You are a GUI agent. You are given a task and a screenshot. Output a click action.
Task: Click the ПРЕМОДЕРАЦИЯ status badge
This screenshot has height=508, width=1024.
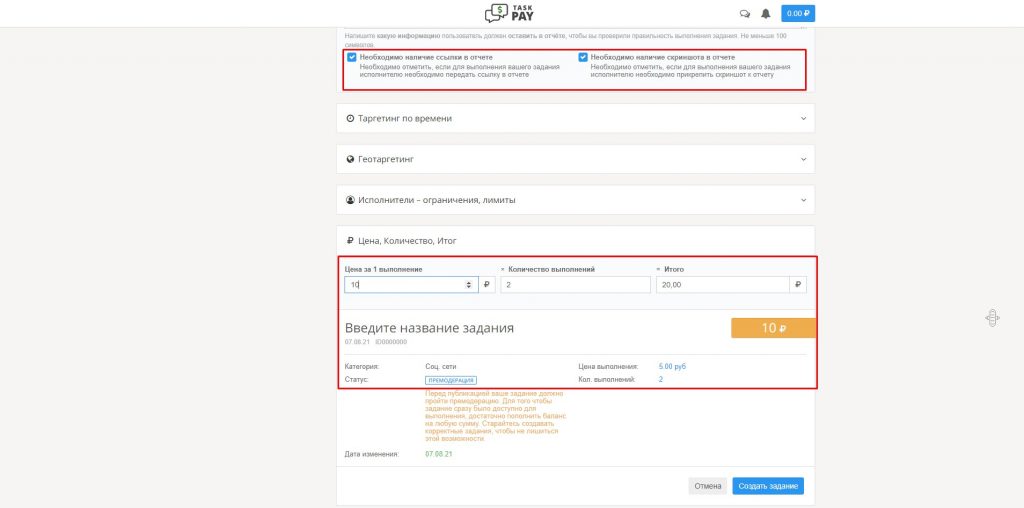[451, 380]
